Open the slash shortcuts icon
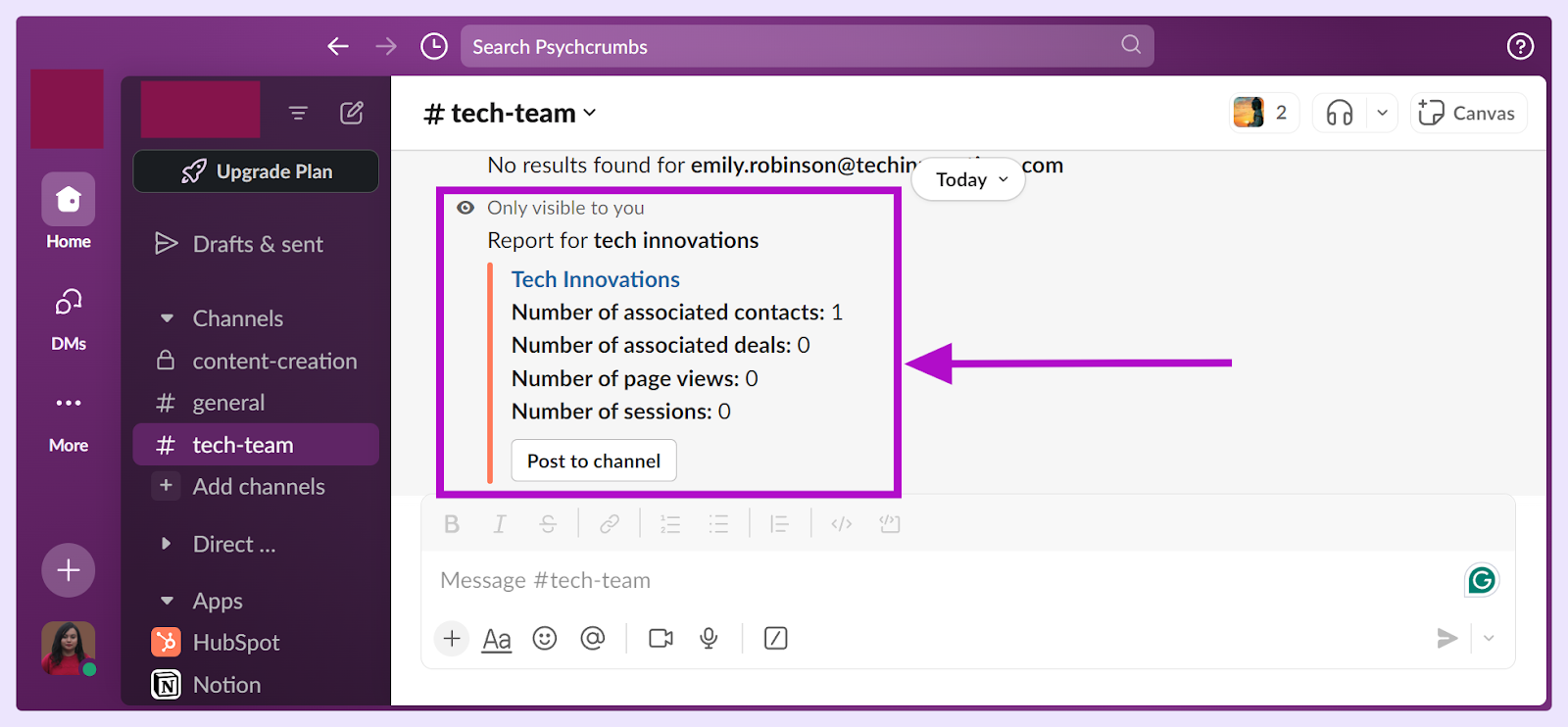This screenshot has width=1568, height=727. coord(775,639)
